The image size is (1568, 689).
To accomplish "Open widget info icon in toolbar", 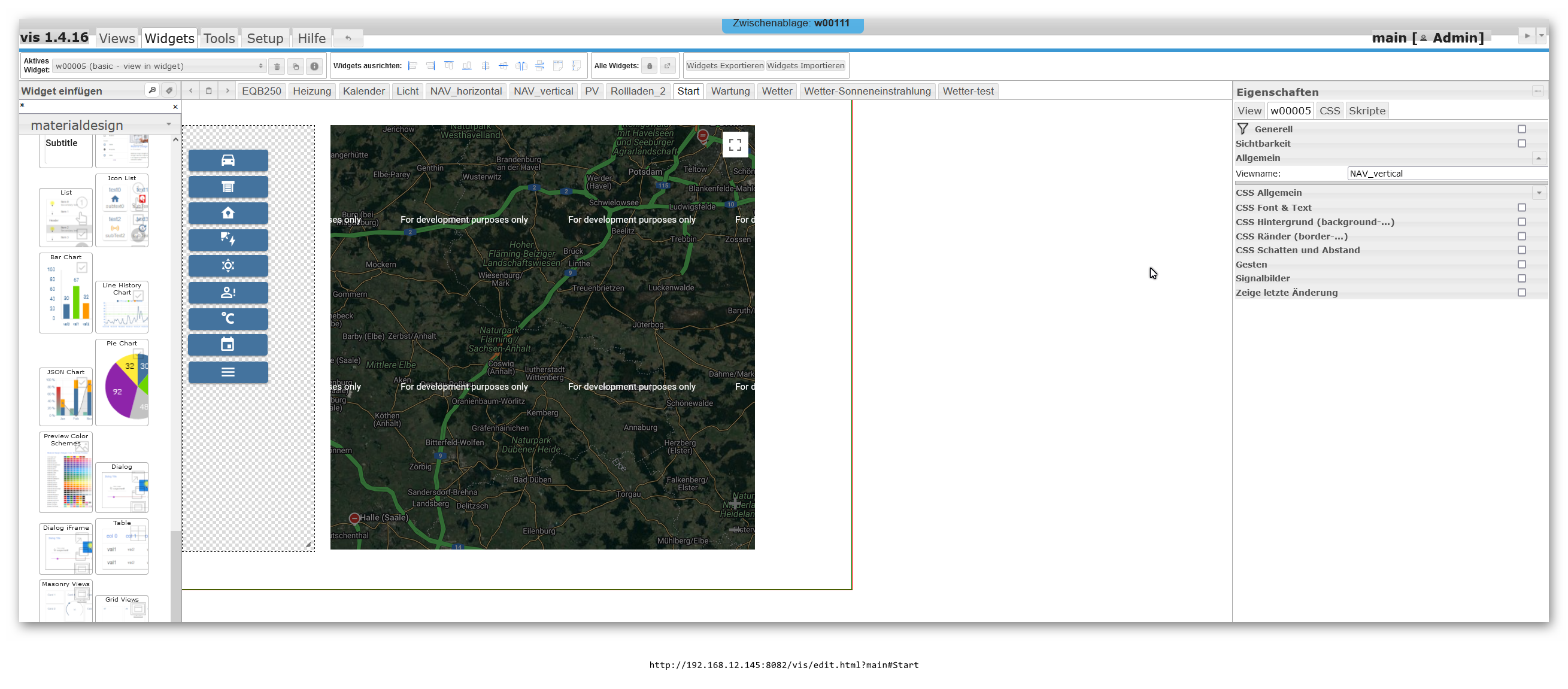I will click(314, 66).
